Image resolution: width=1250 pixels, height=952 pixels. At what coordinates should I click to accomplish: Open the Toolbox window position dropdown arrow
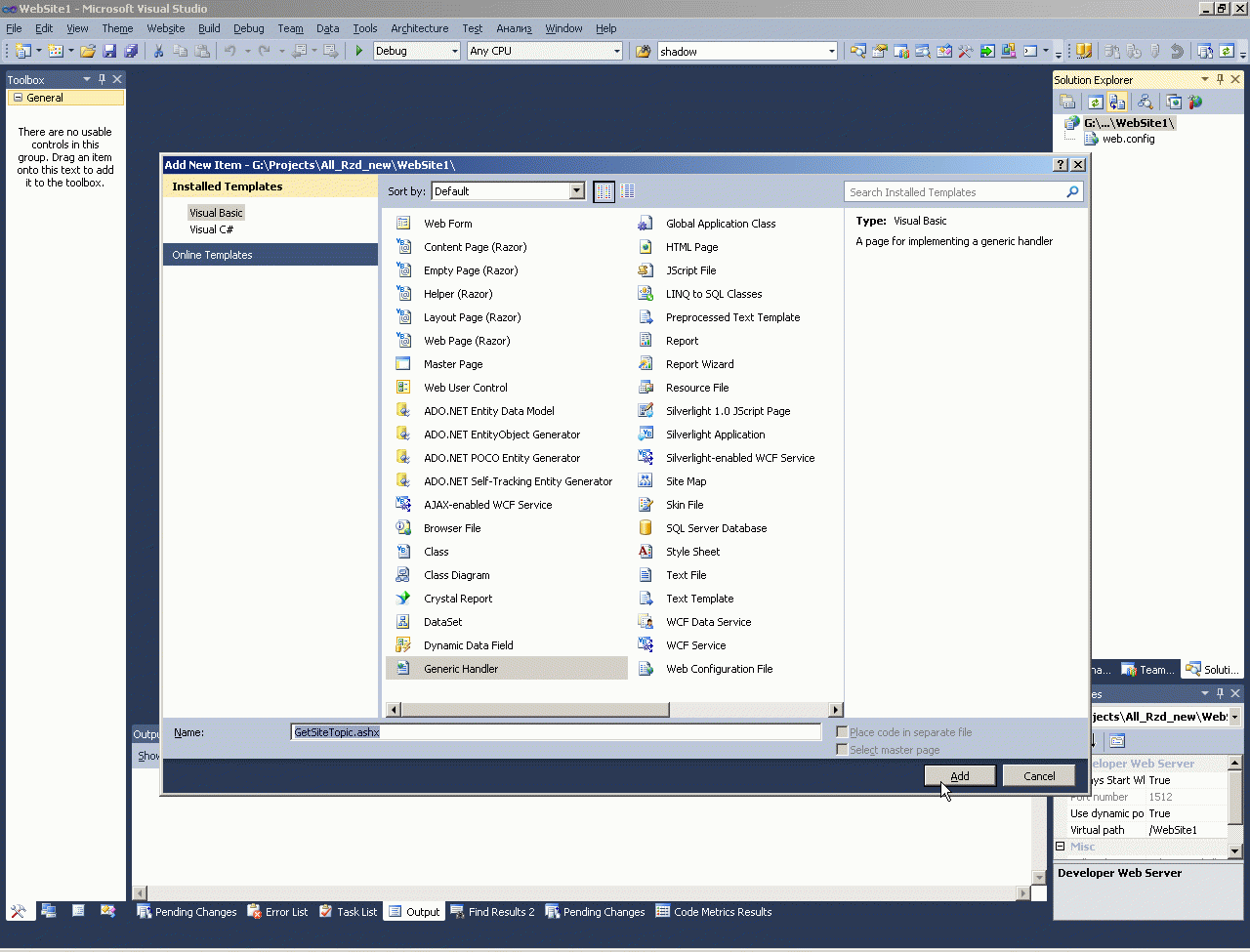point(87,79)
